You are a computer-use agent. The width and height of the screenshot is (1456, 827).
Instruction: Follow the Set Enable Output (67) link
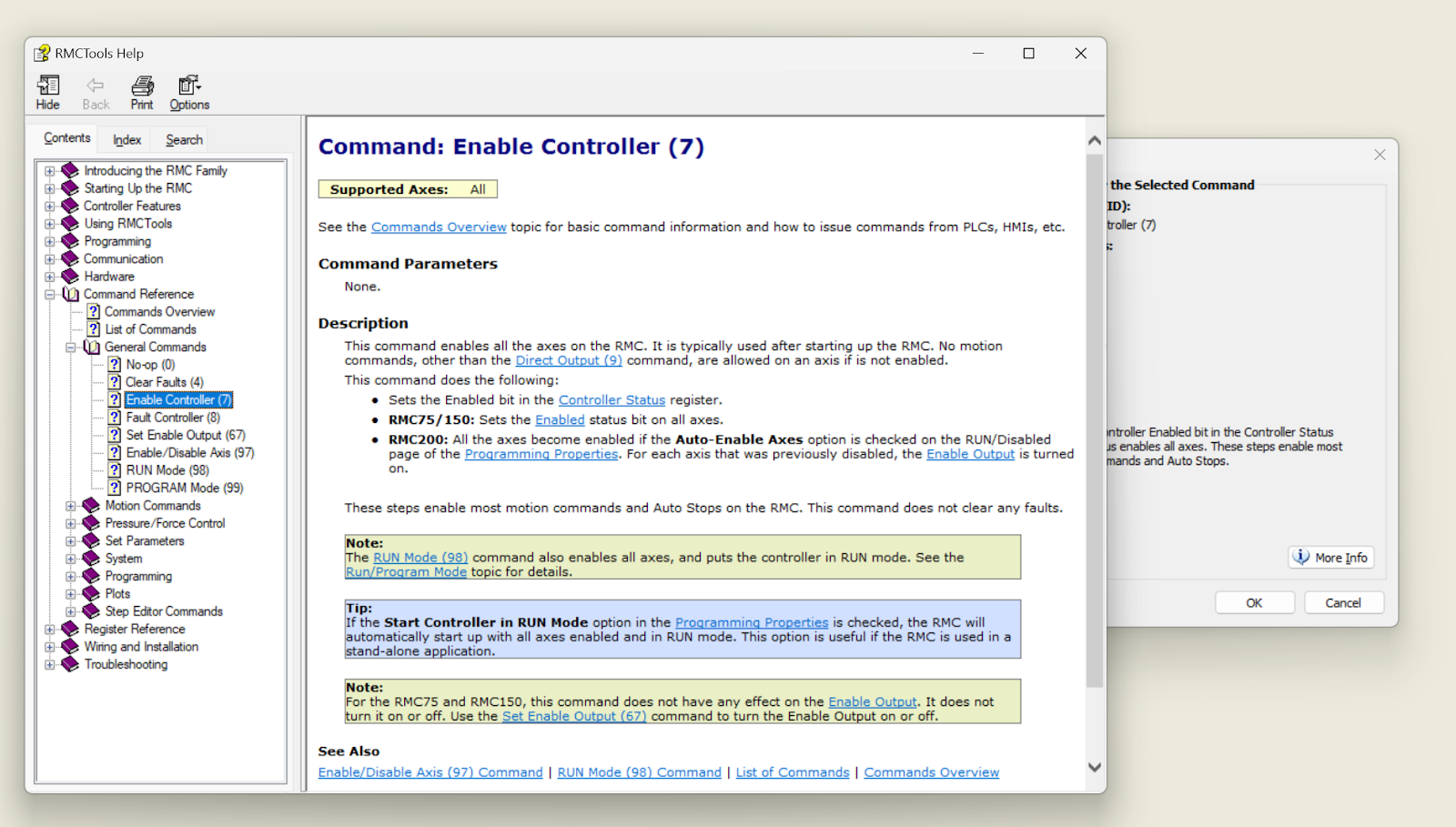tap(574, 717)
